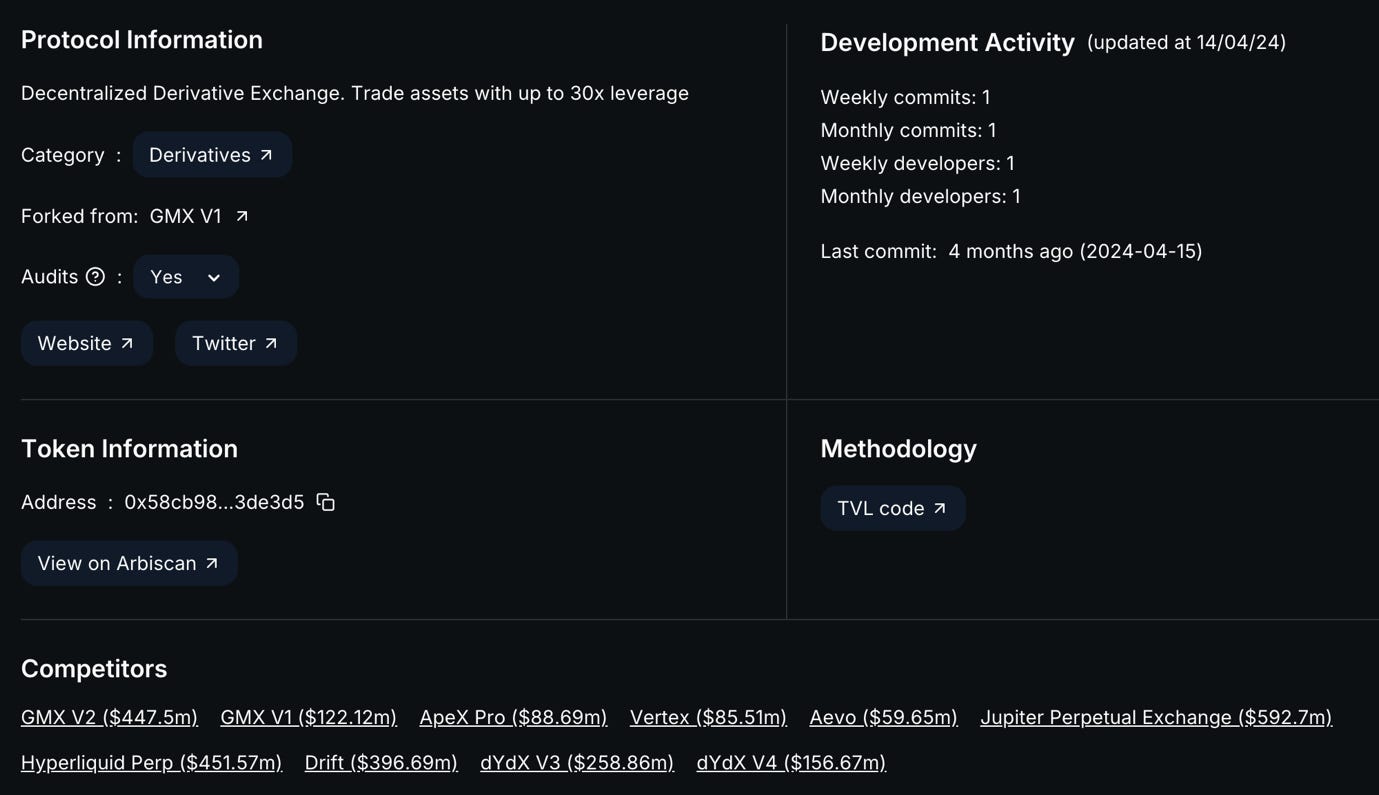Open competitor dYdX V4 ($156.67m)
This screenshot has height=795, width=1379.
click(791, 762)
